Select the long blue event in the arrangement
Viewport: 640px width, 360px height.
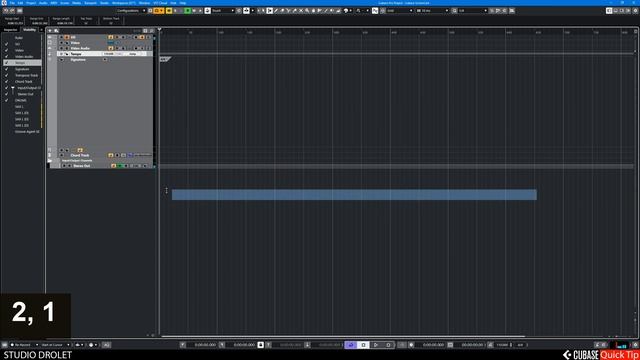coord(354,194)
